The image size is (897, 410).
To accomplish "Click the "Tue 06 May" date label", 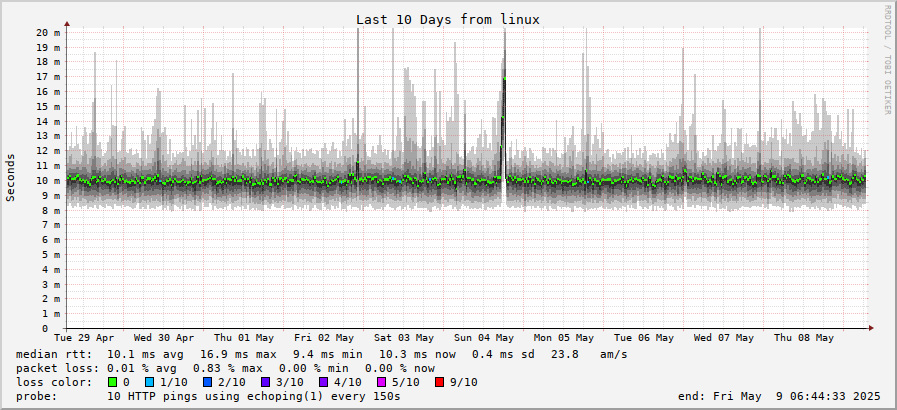I will (644, 338).
